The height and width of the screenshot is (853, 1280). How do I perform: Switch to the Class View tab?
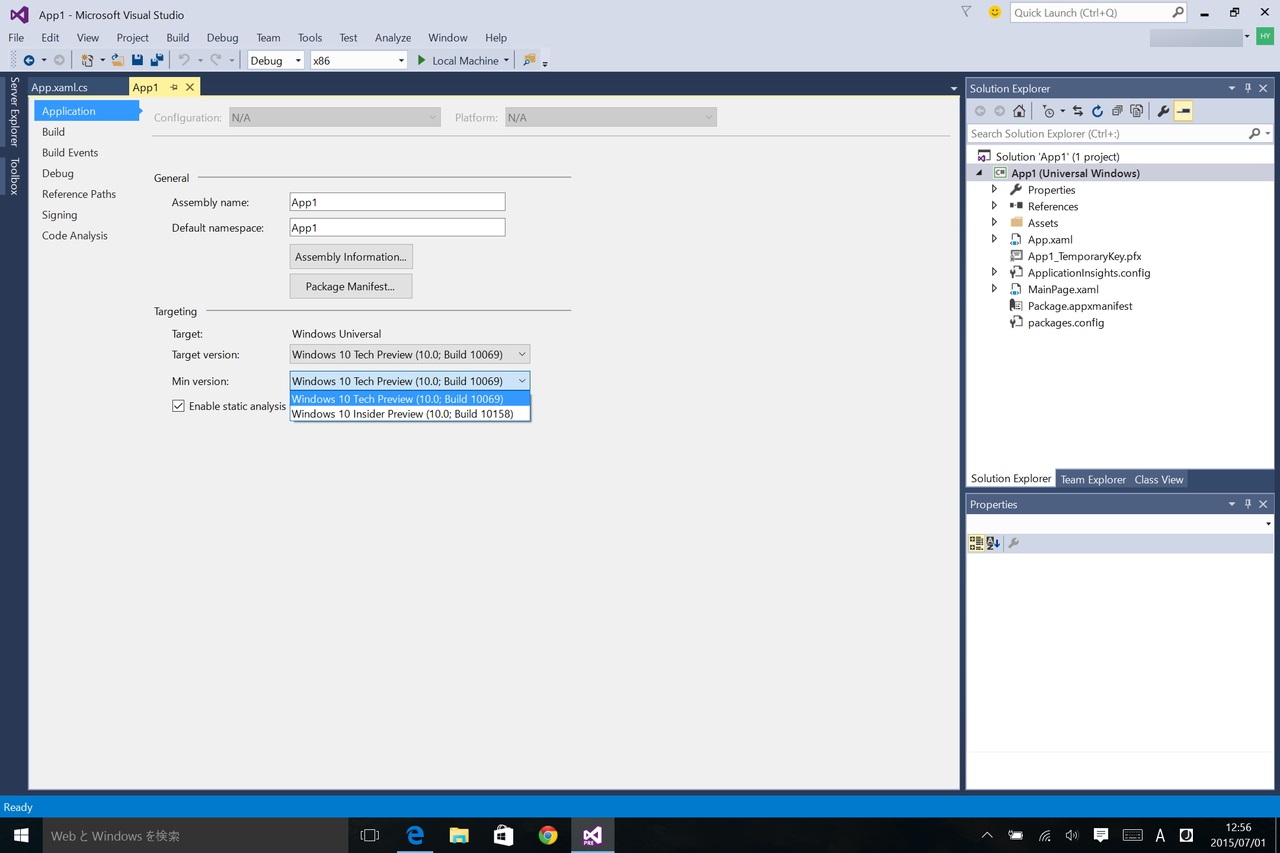pos(1159,479)
